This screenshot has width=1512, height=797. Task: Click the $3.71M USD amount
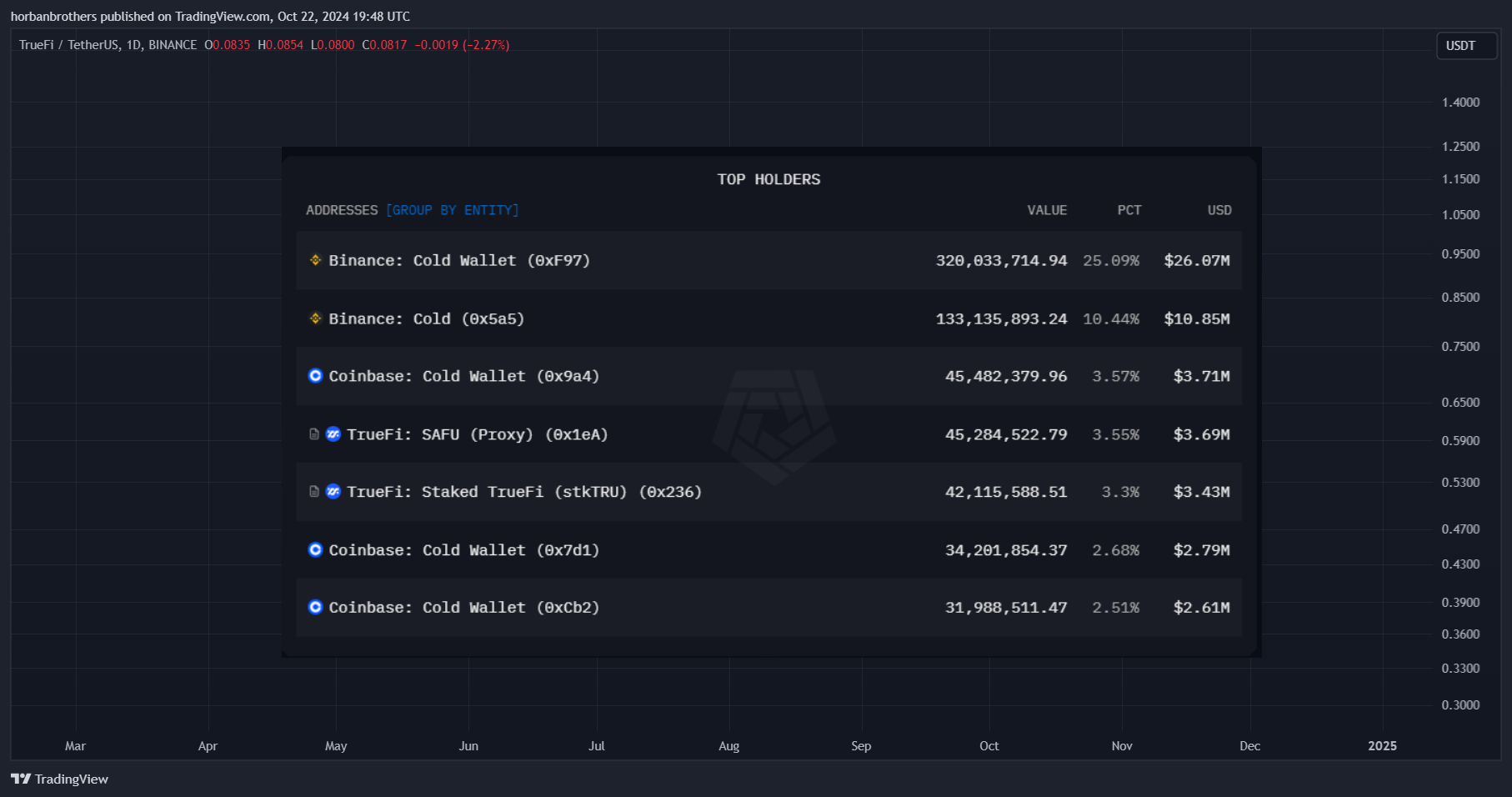tap(1202, 377)
